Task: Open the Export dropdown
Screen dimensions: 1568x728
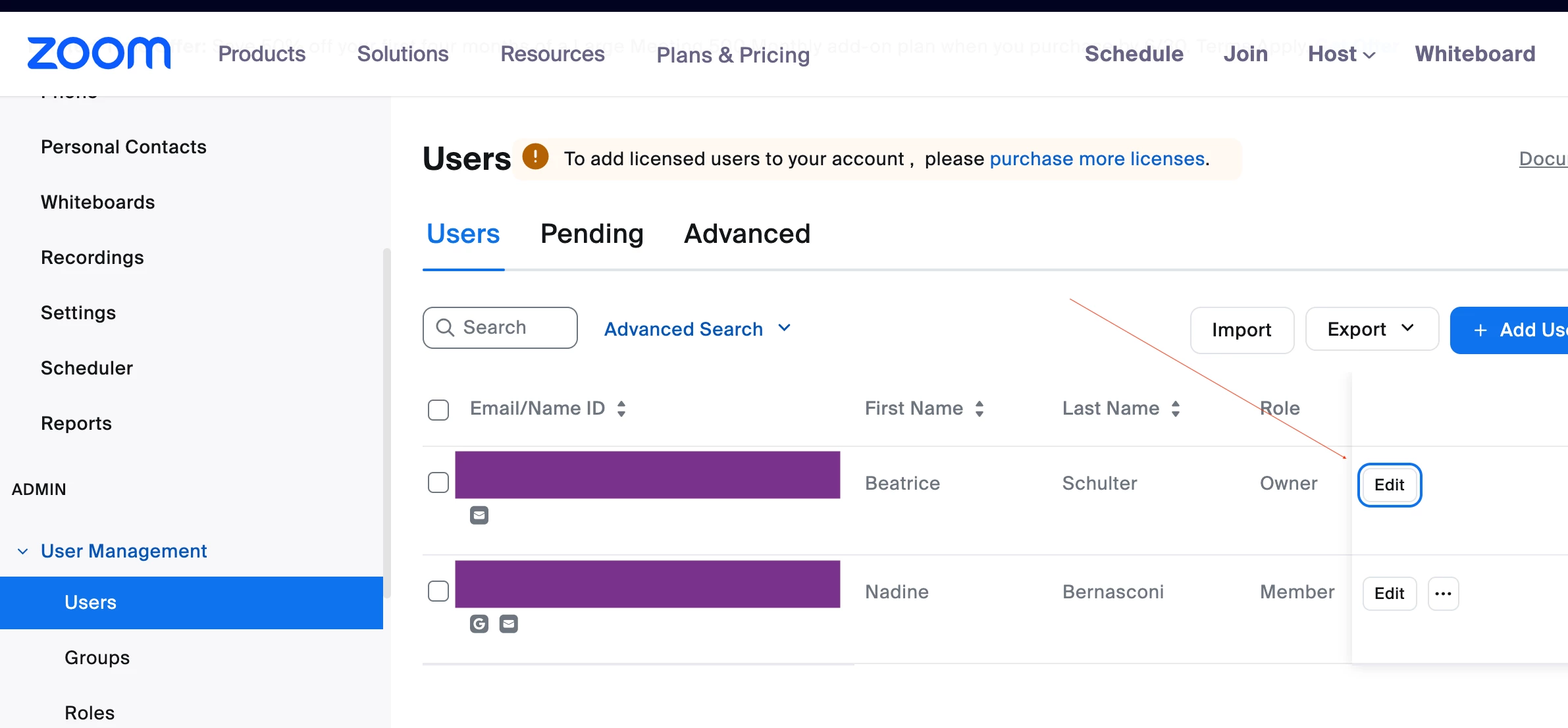Action: pyautogui.click(x=1371, y=329)
